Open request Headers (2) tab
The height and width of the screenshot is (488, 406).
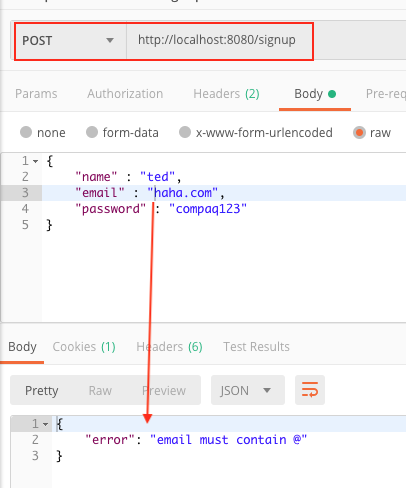coord(226,94)
